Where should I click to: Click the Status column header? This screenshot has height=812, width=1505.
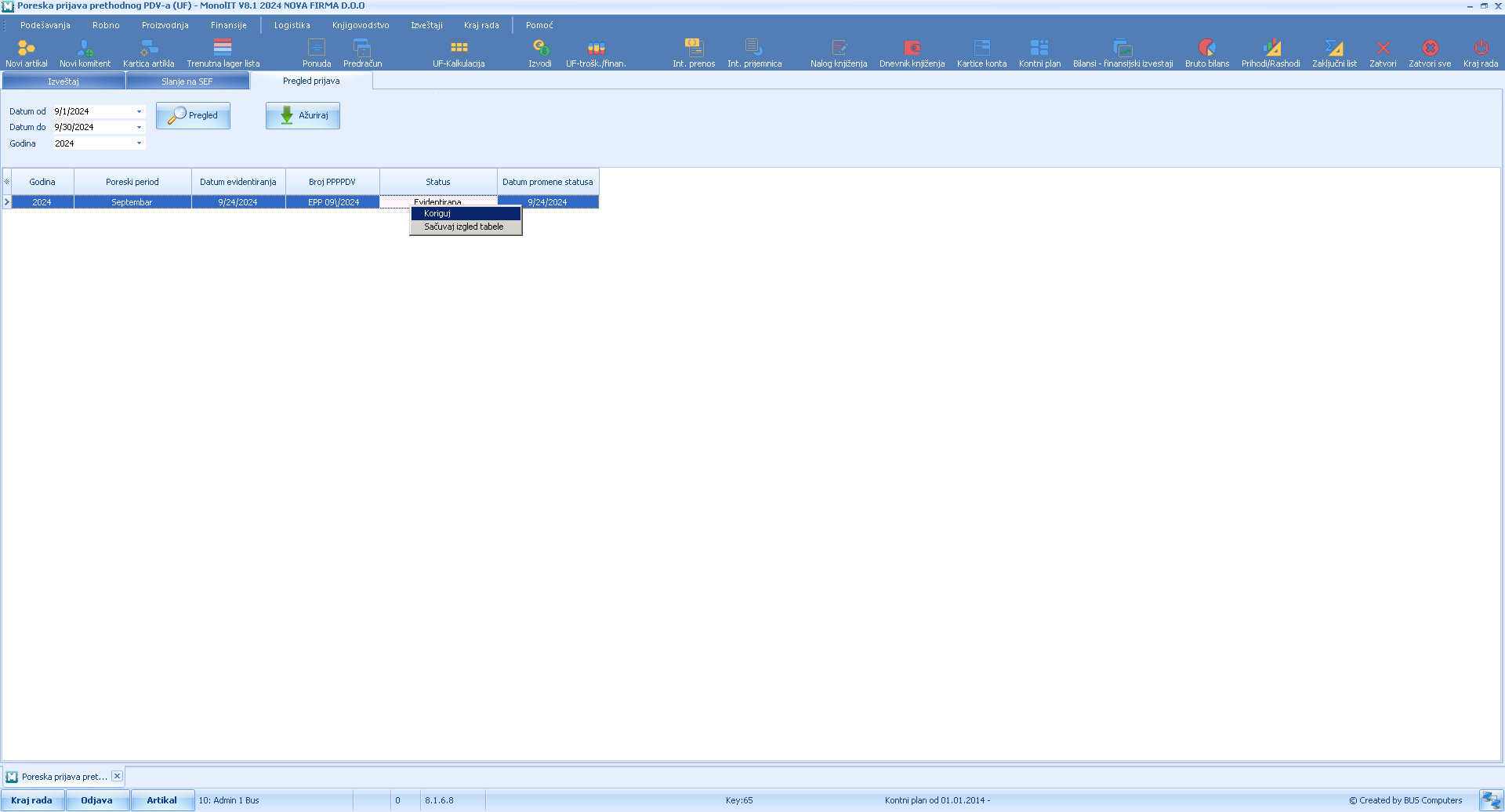click(x=438, y=182)
